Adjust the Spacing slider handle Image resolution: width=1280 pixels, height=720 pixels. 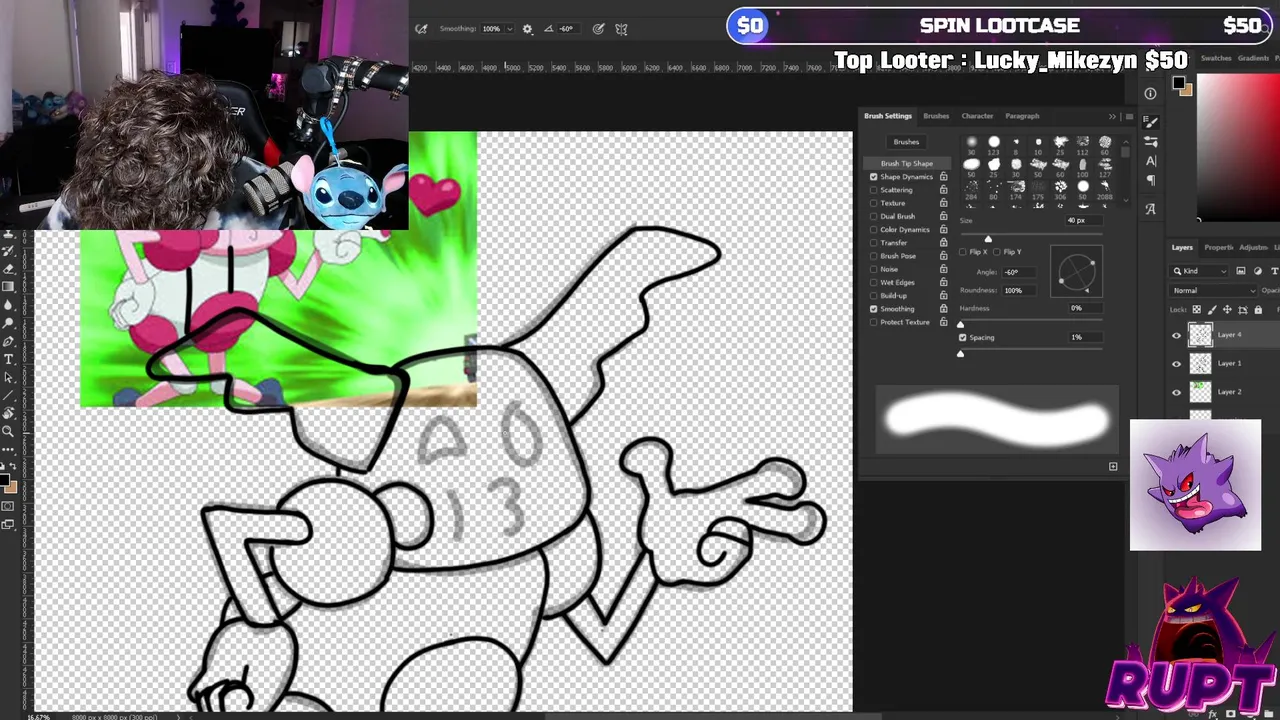[960, 353]
